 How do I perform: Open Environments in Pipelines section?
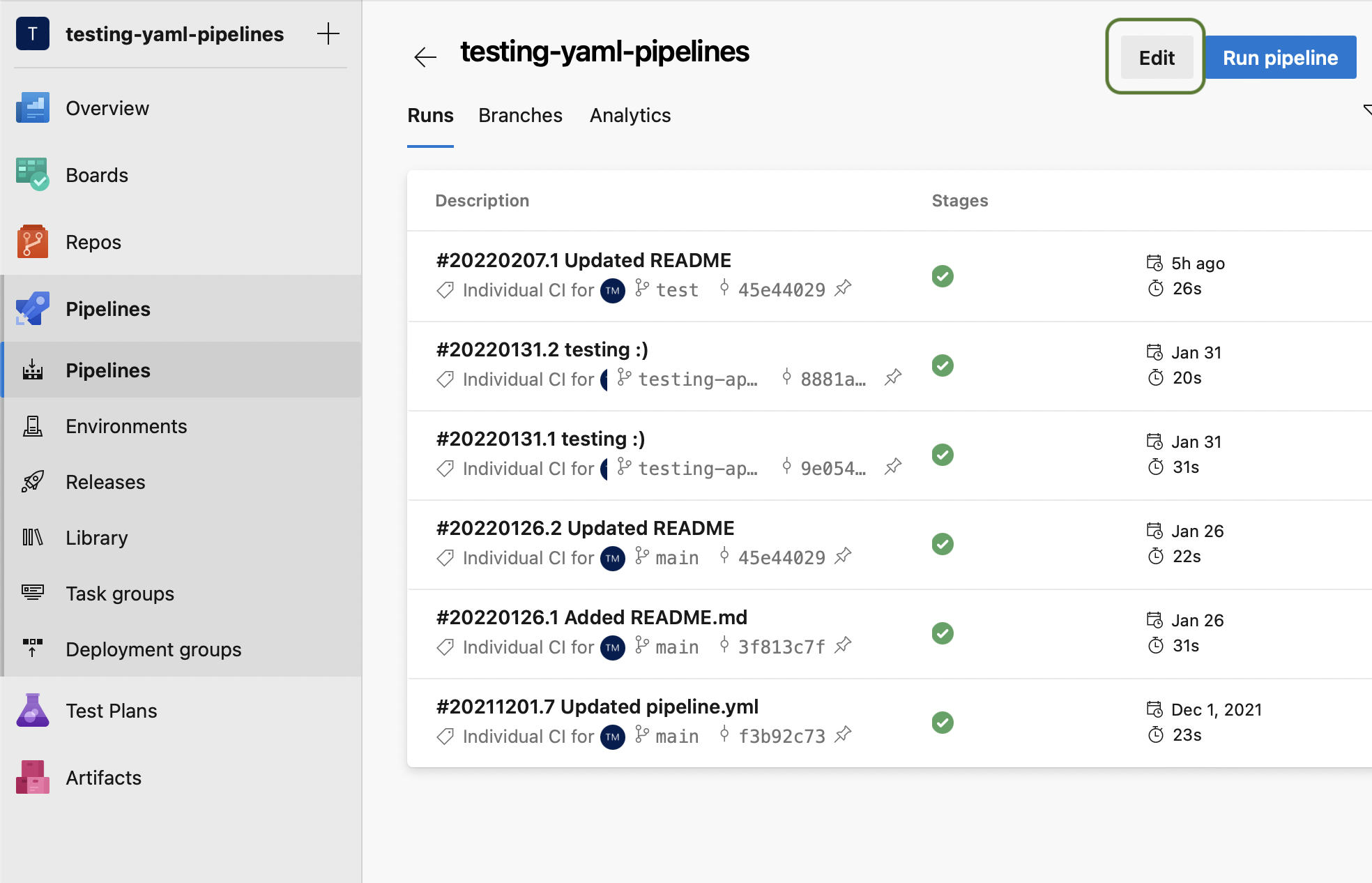[x=126, y=426]
